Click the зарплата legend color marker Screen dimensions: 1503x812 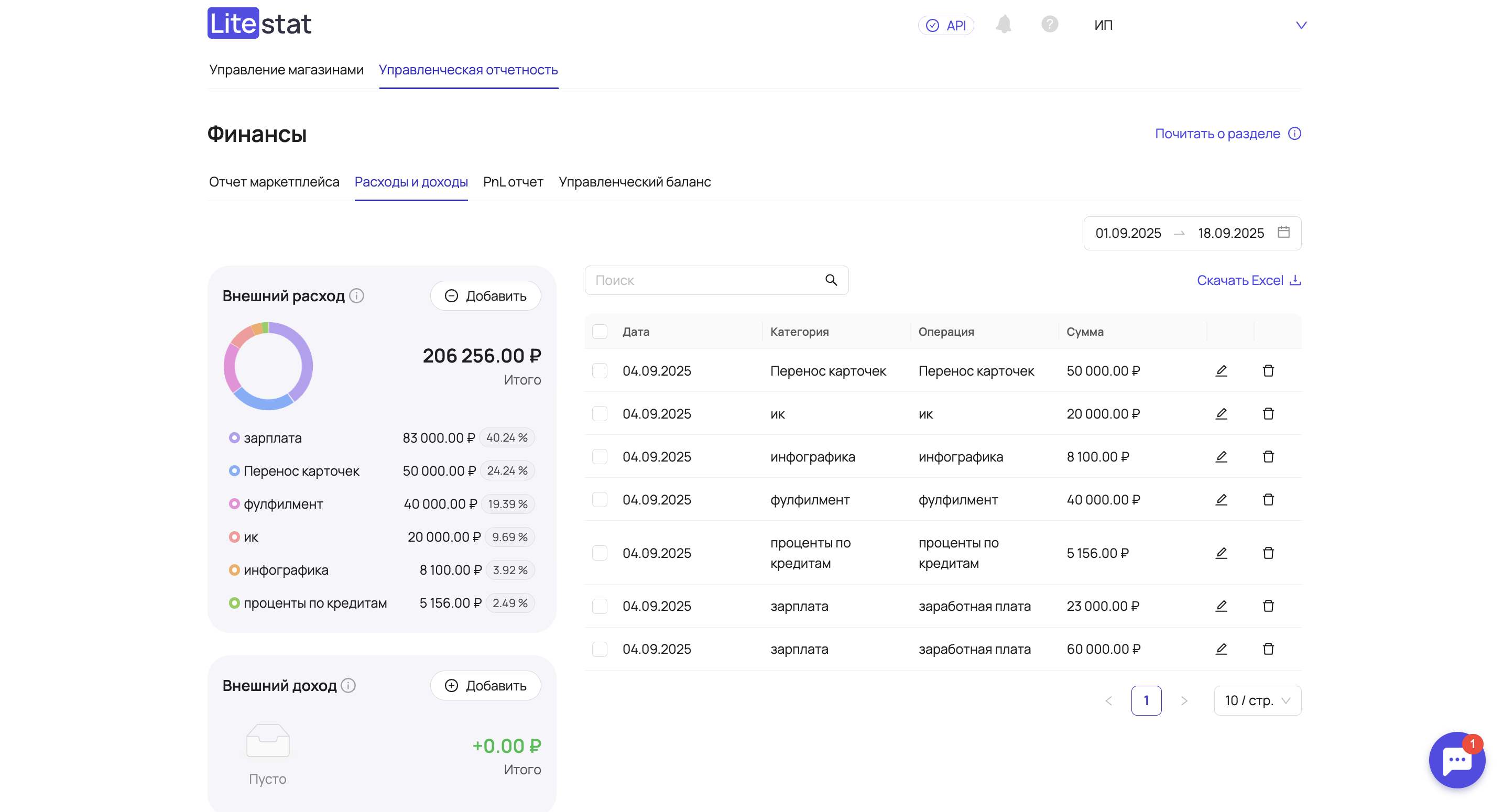(234, 438)
